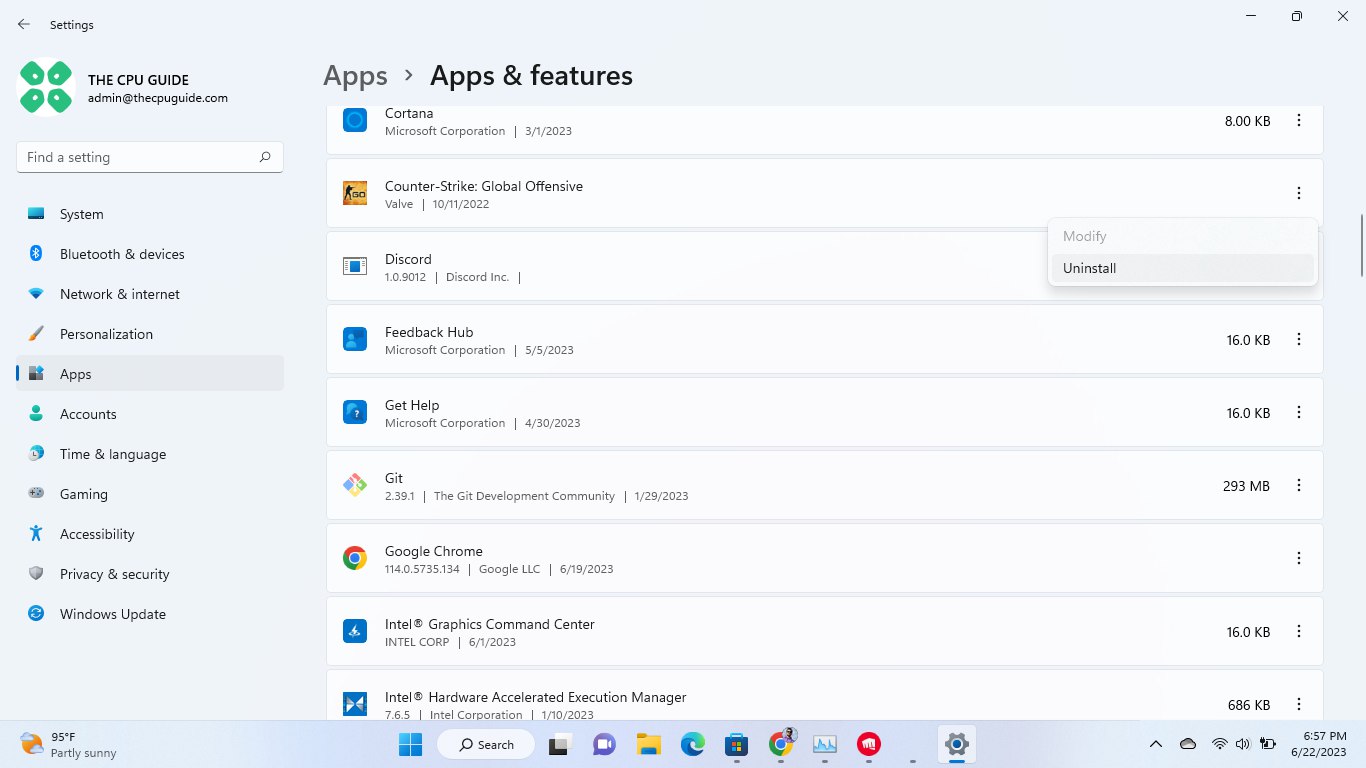Click the Feedback Hub app icon
Viewport: 1366px width, 768px height.
355,339
